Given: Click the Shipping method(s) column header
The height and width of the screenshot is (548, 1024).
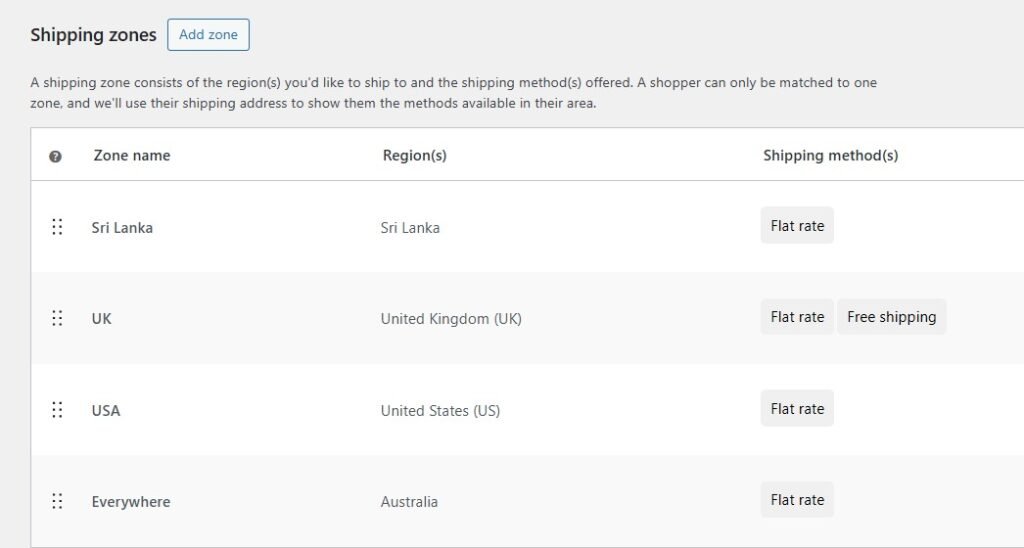Looking at the screenshot, I should [x=830, y=156].
